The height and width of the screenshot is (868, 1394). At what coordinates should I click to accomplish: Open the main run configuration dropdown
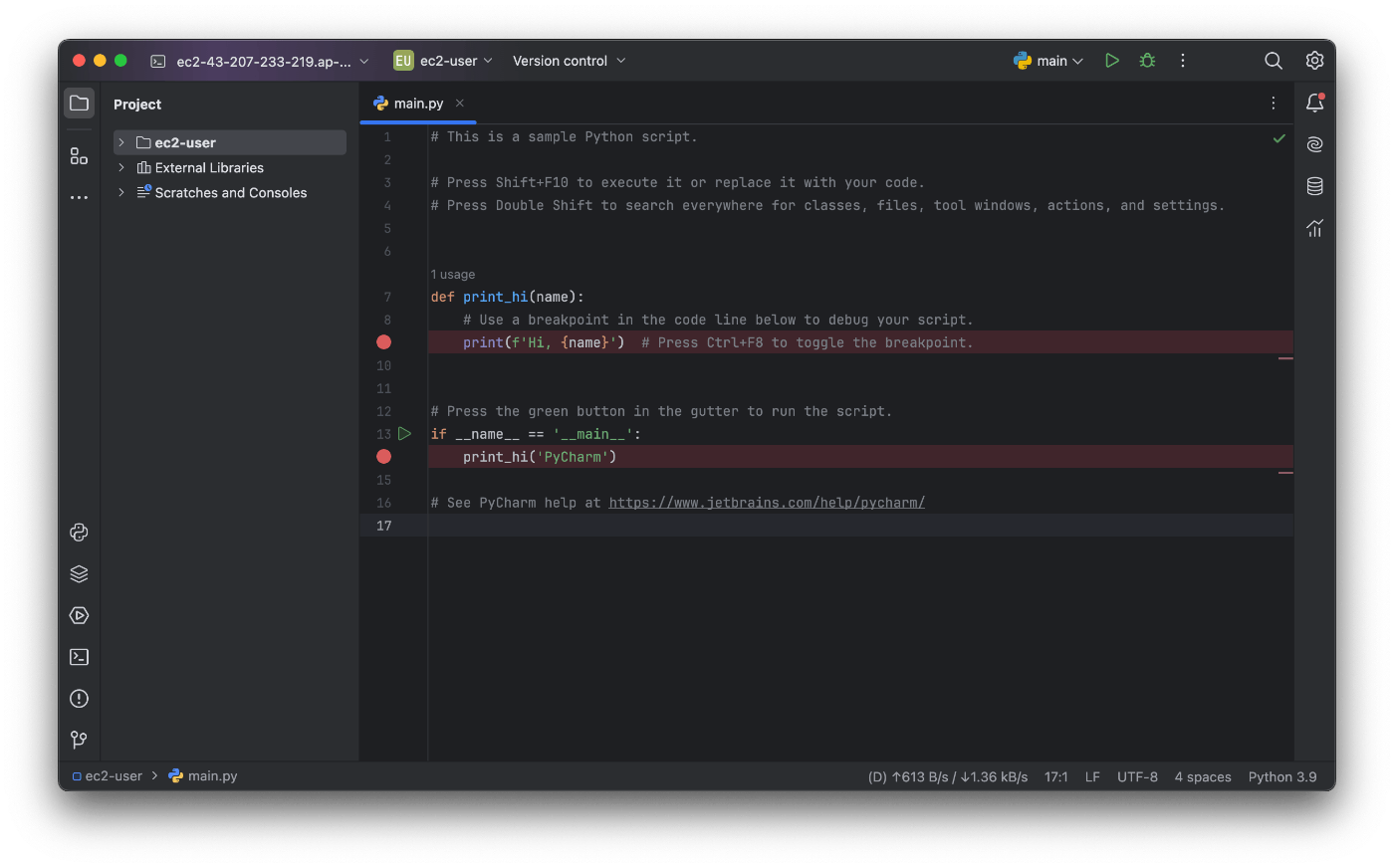[x=1048, y=61]
